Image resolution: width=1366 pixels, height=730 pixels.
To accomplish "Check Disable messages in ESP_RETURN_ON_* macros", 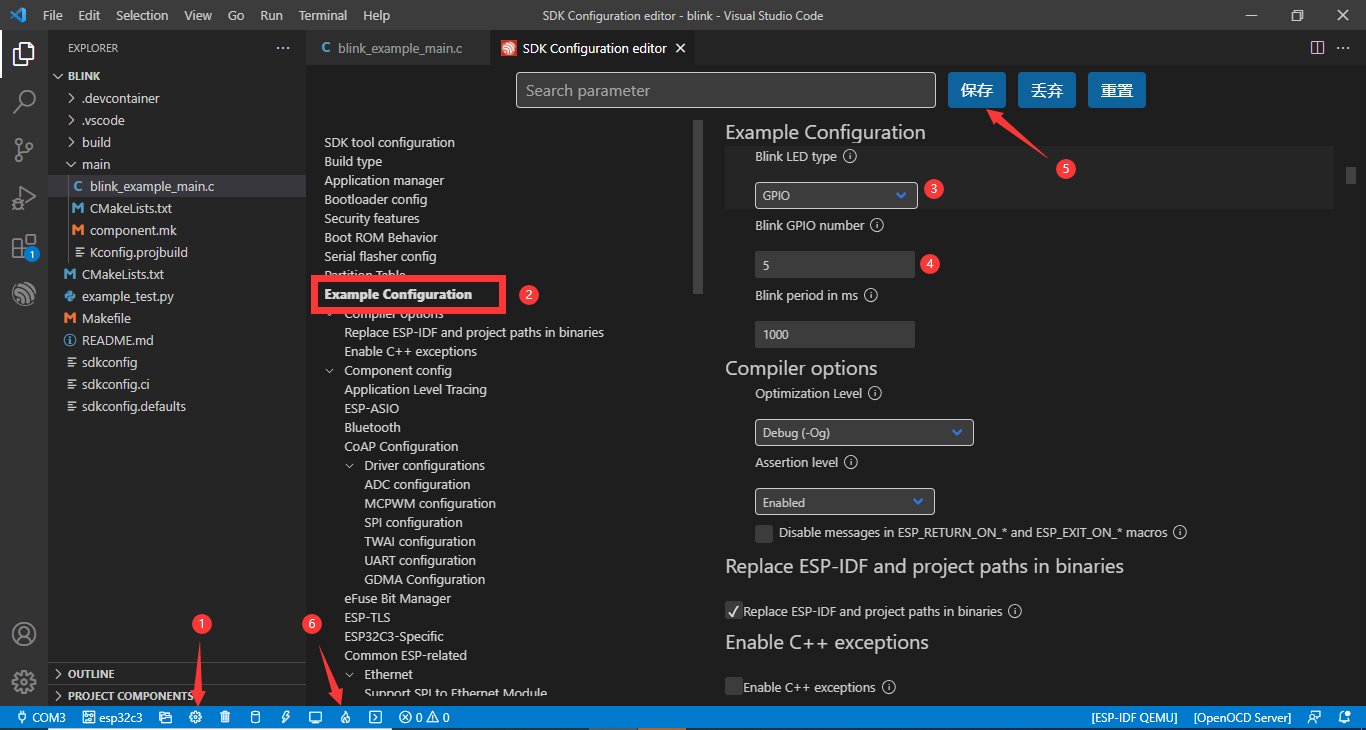I will click(763, 533).
